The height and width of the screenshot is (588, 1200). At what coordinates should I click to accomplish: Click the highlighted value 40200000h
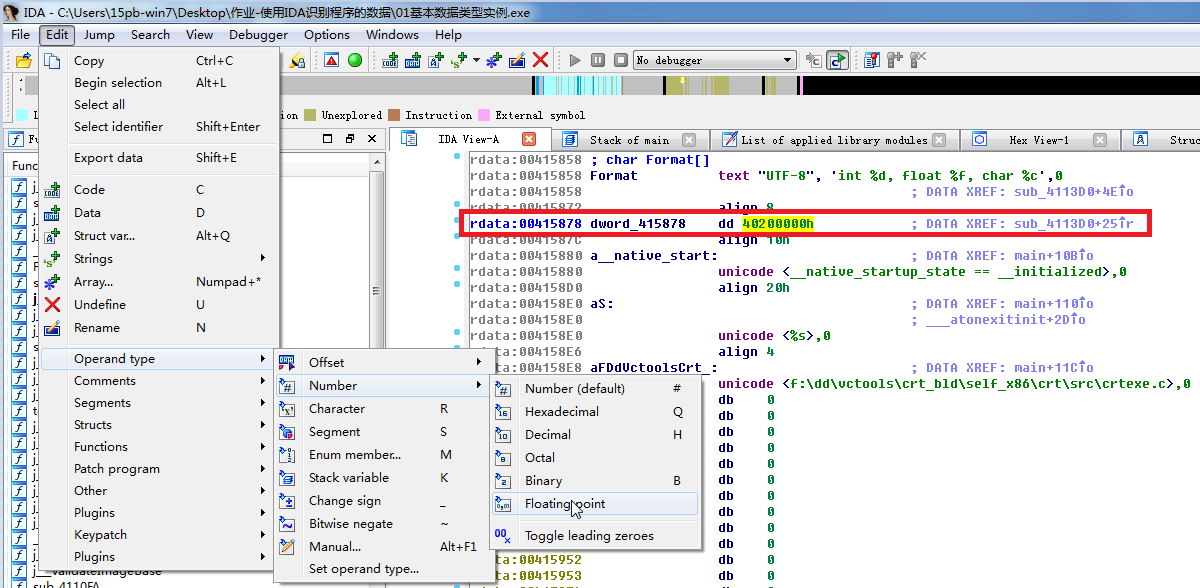pos(777,224)
